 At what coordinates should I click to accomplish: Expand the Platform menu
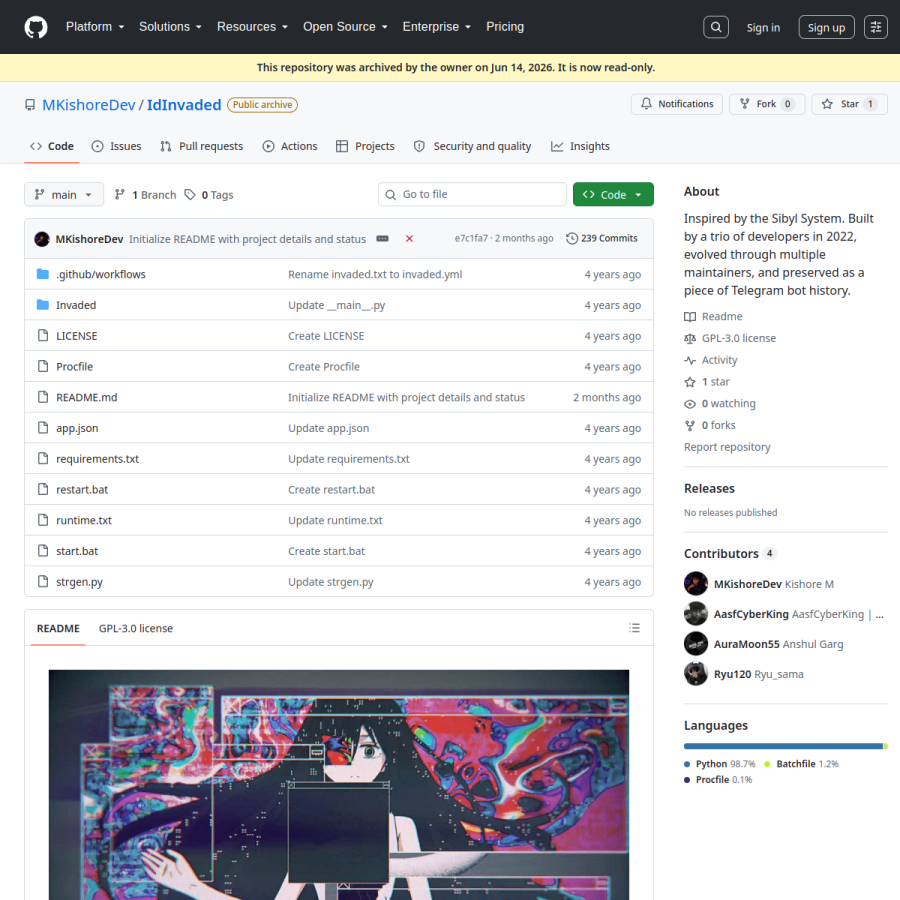(x=95, y=27)
